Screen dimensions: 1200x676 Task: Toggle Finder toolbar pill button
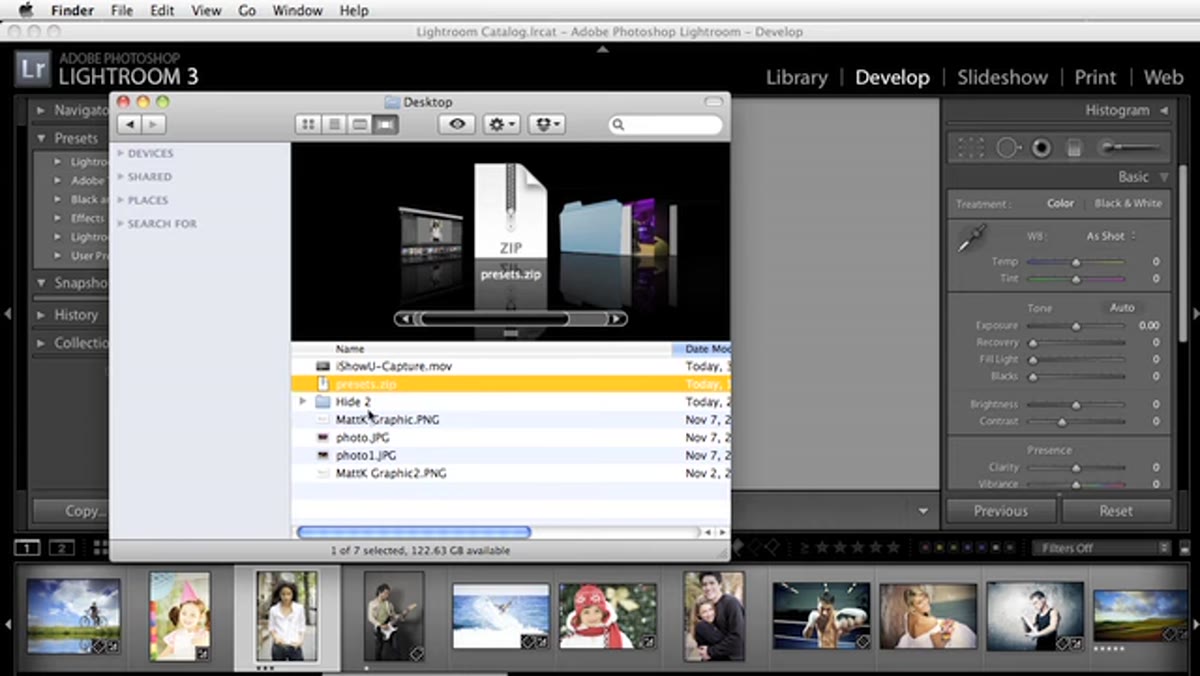point(714,101)
